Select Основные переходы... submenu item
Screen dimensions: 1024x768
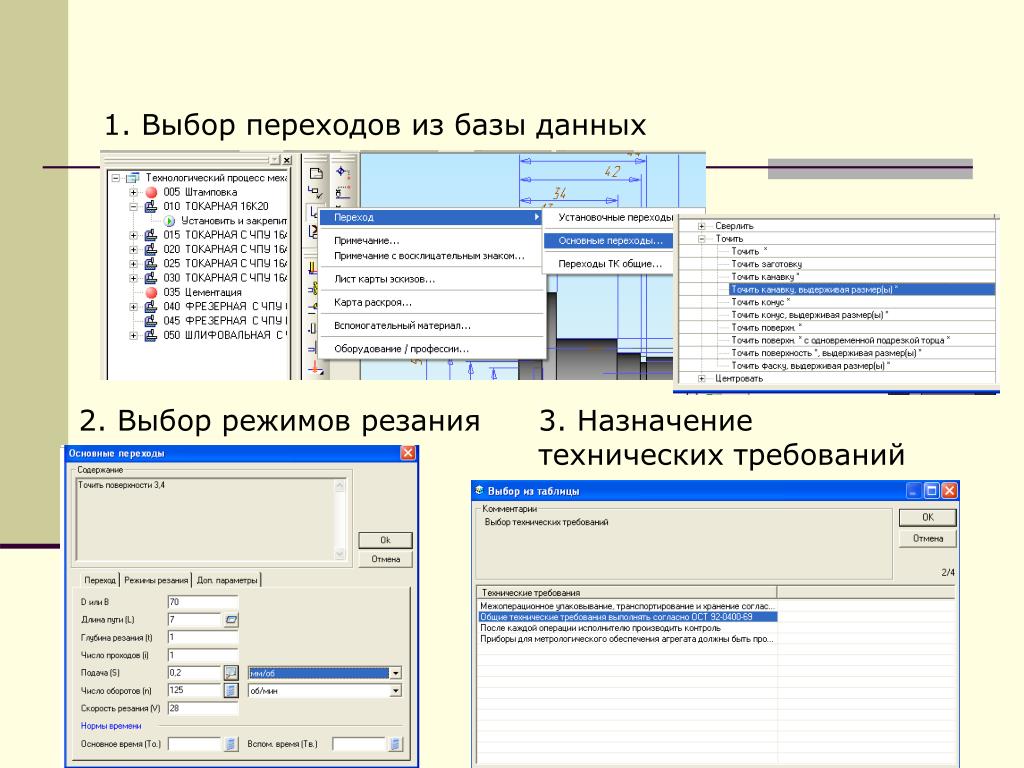pyautogui.click(x=608, y=240)
